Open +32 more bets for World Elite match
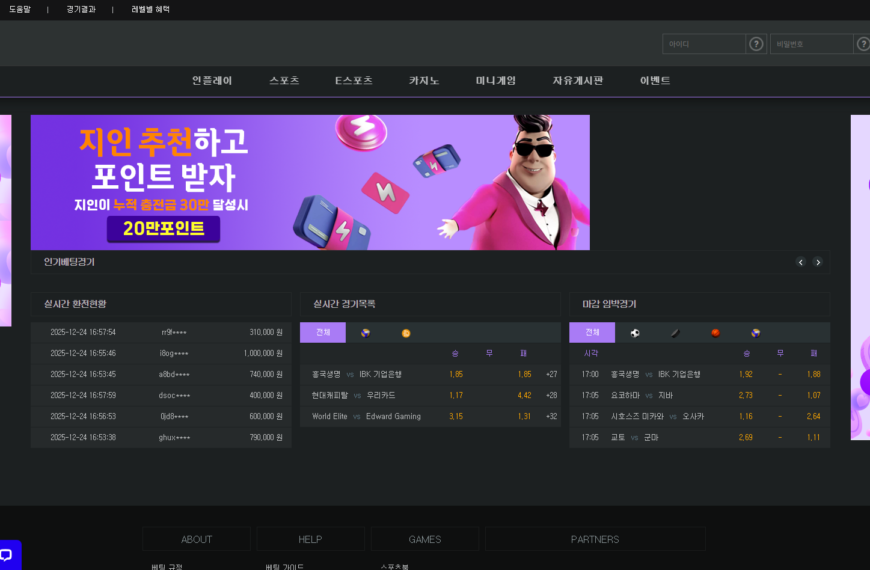 pos(552,416)
